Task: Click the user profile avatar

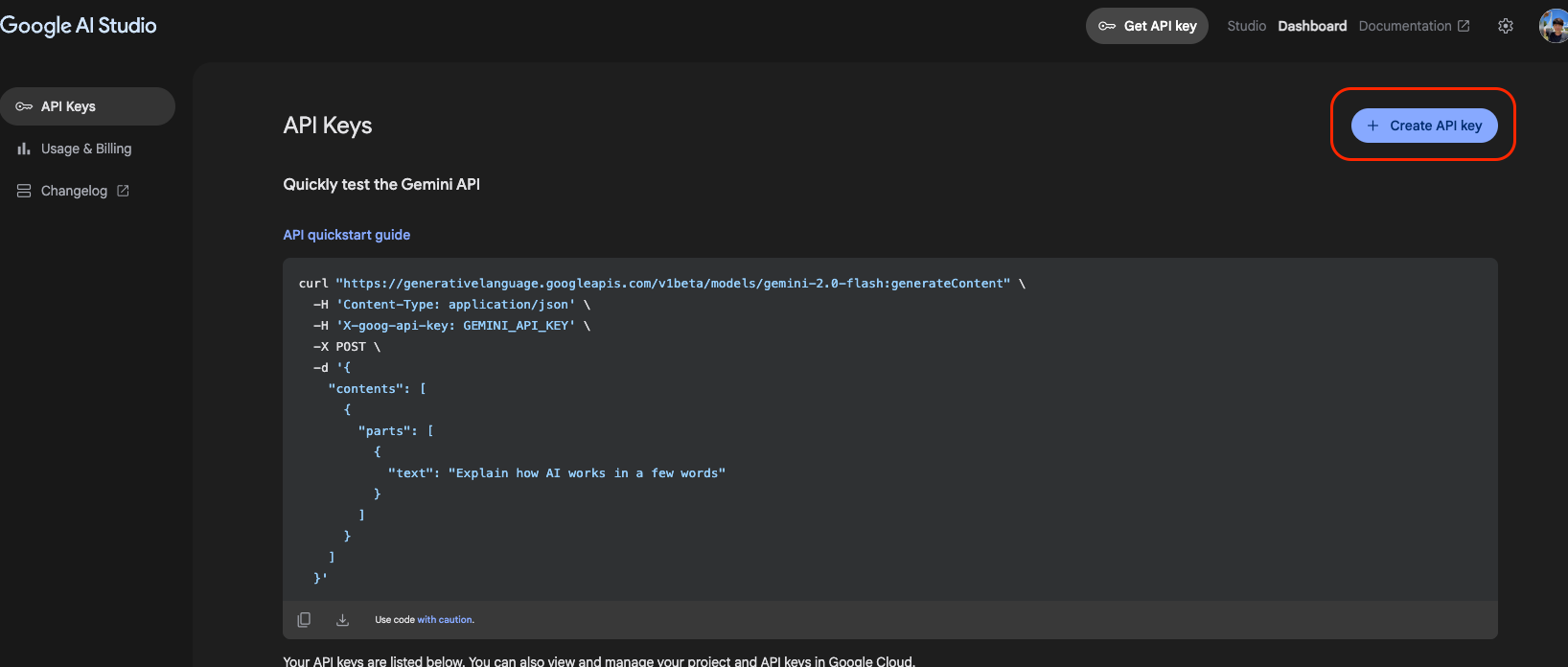Action: (x=1553, y=26)
